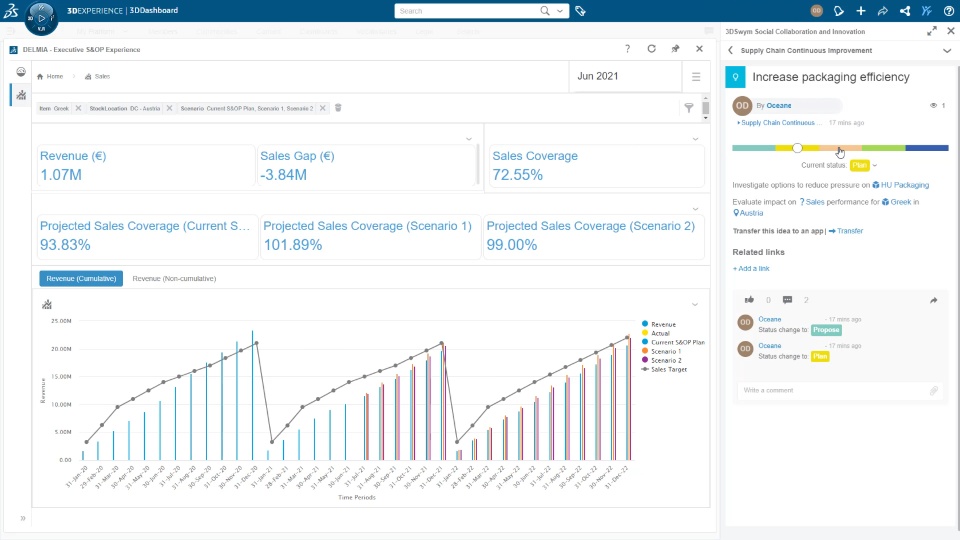This screenshot has width=960, height=540.
Task: Select the green status bar segment
Action: pos(883,148)
